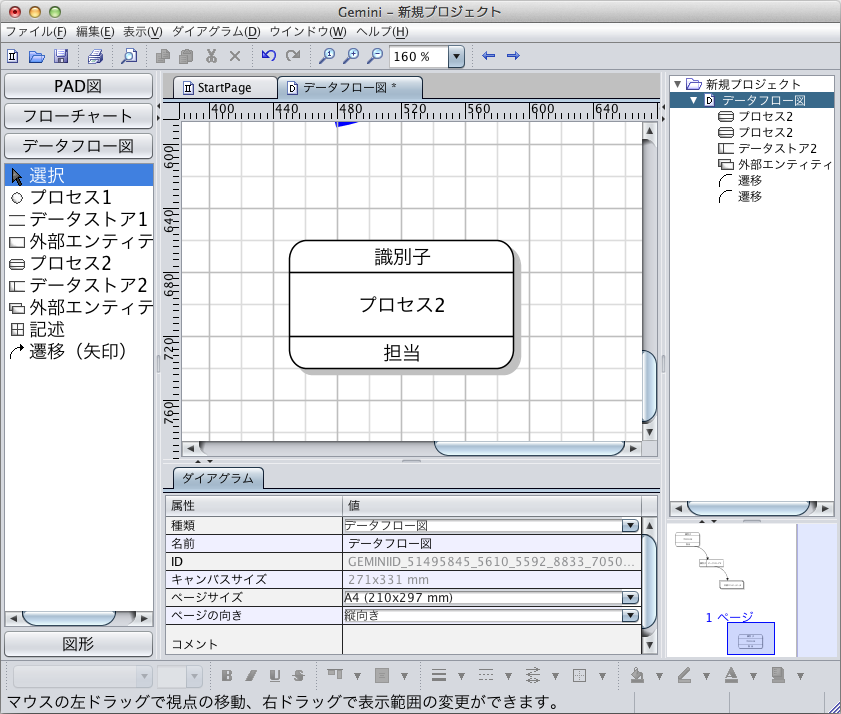Collapse the データフロー図 tree node triangle
This screenshot has width=841, height=714.
(x=694, y=100)
